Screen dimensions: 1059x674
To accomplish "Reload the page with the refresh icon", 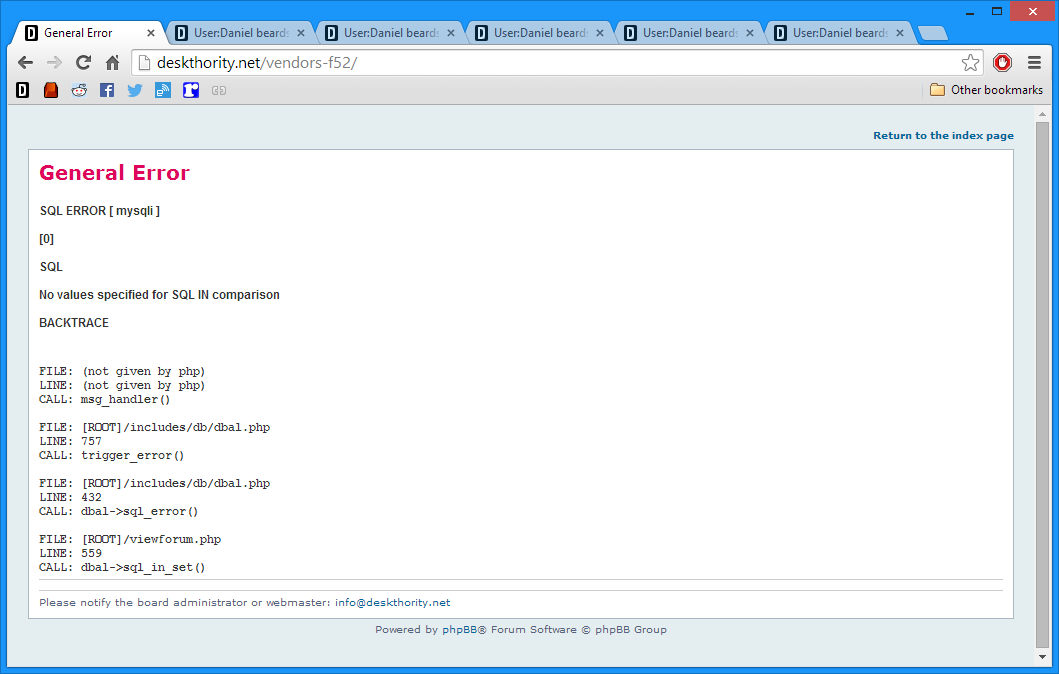I will click(x=84, y=63).
